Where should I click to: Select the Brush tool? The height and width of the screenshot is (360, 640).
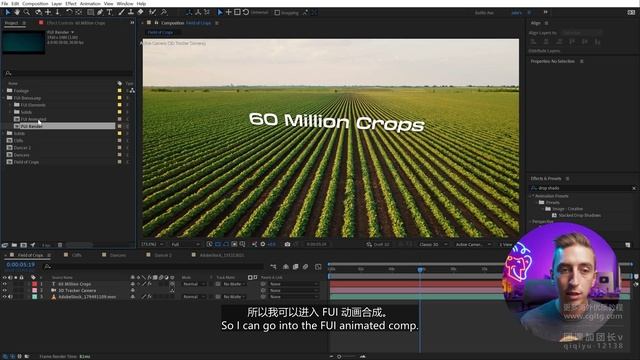[x=121, y=13]
